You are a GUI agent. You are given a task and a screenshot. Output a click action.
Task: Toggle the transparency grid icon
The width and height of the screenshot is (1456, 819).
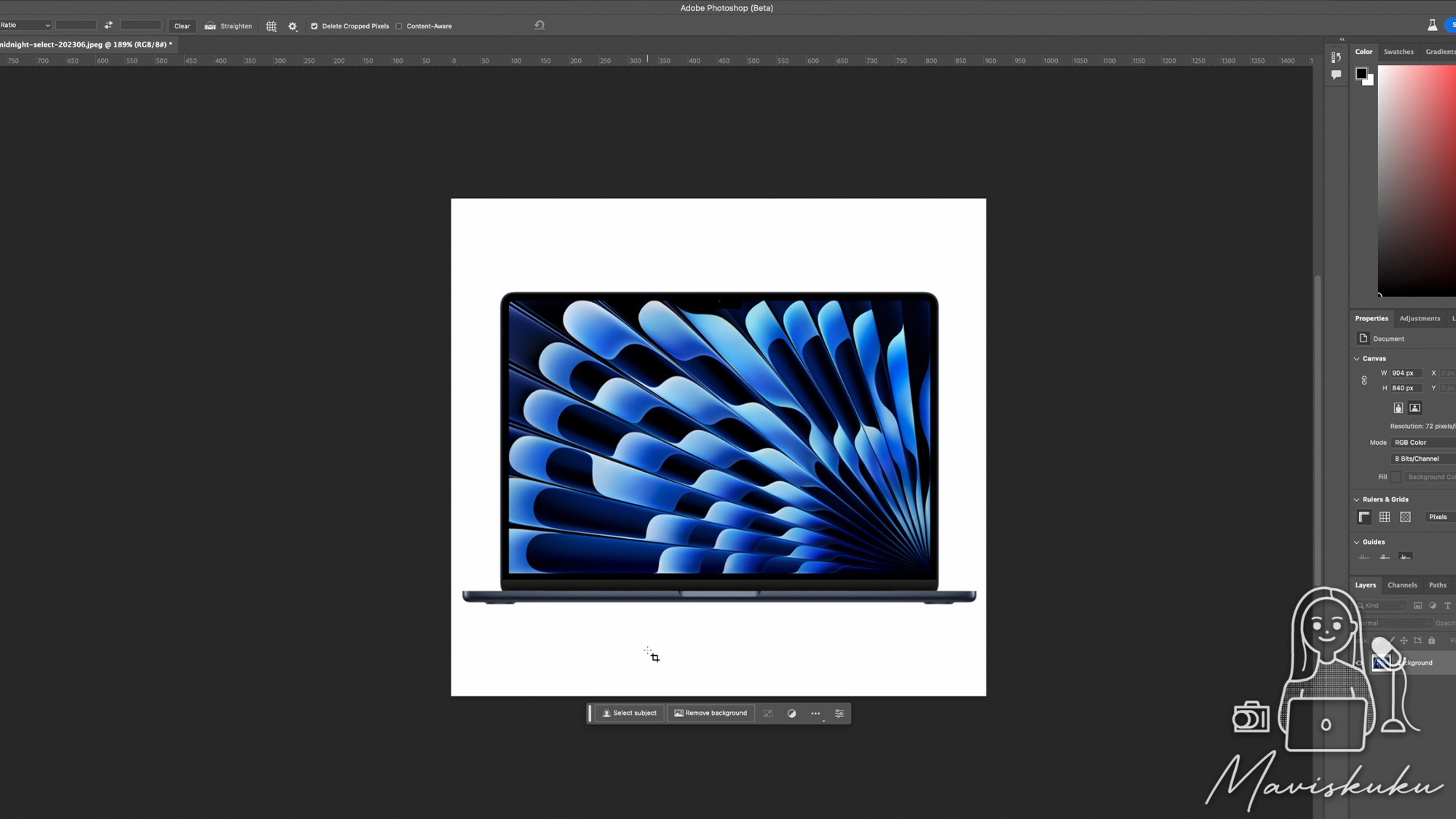(x=1405, y=517)
